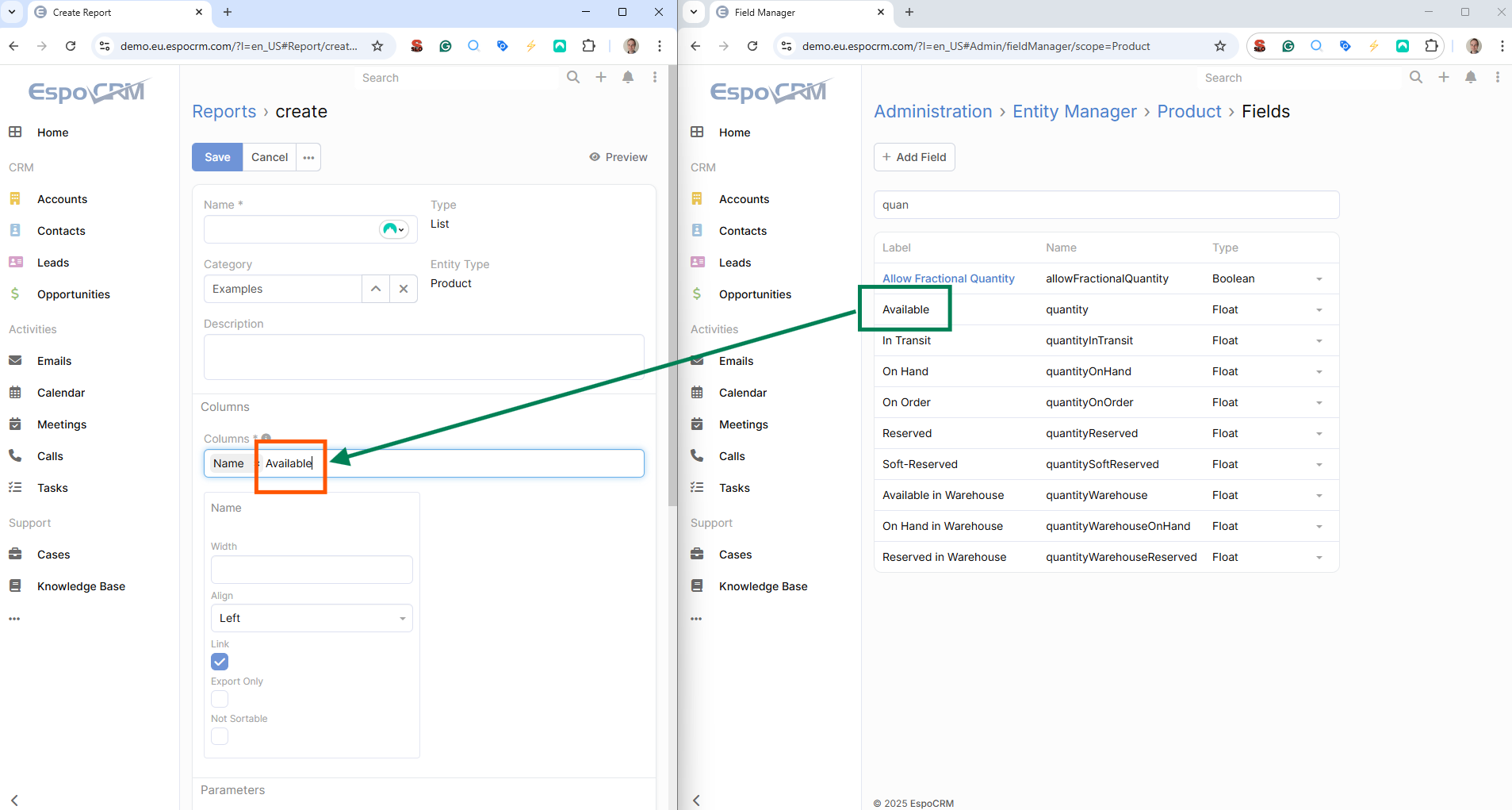Click the field filter box containing "quan"
Screen dimensions: 1512x810
1106,205
